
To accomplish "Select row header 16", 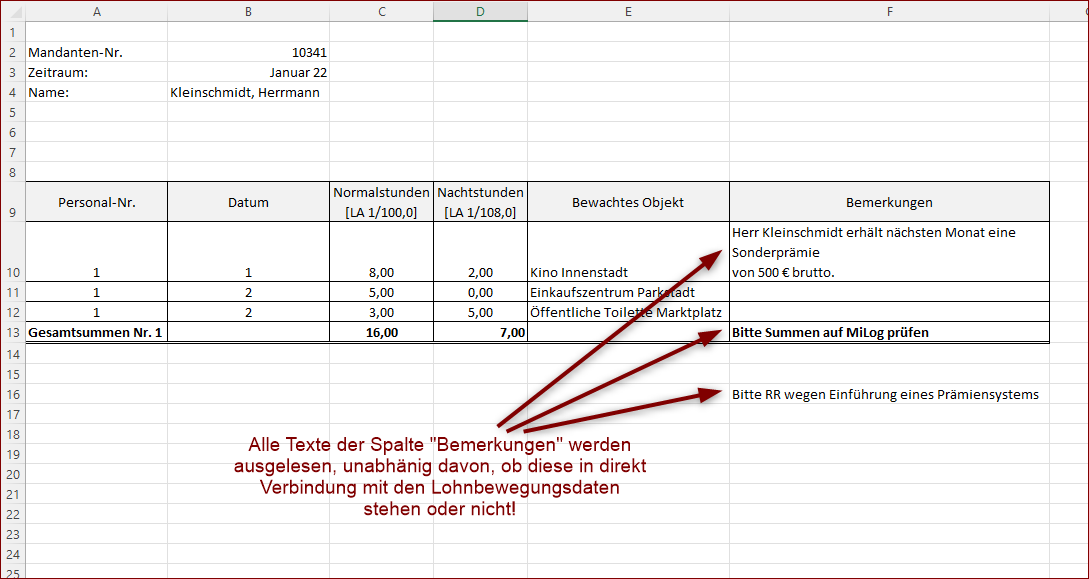I will click(13, 394).
